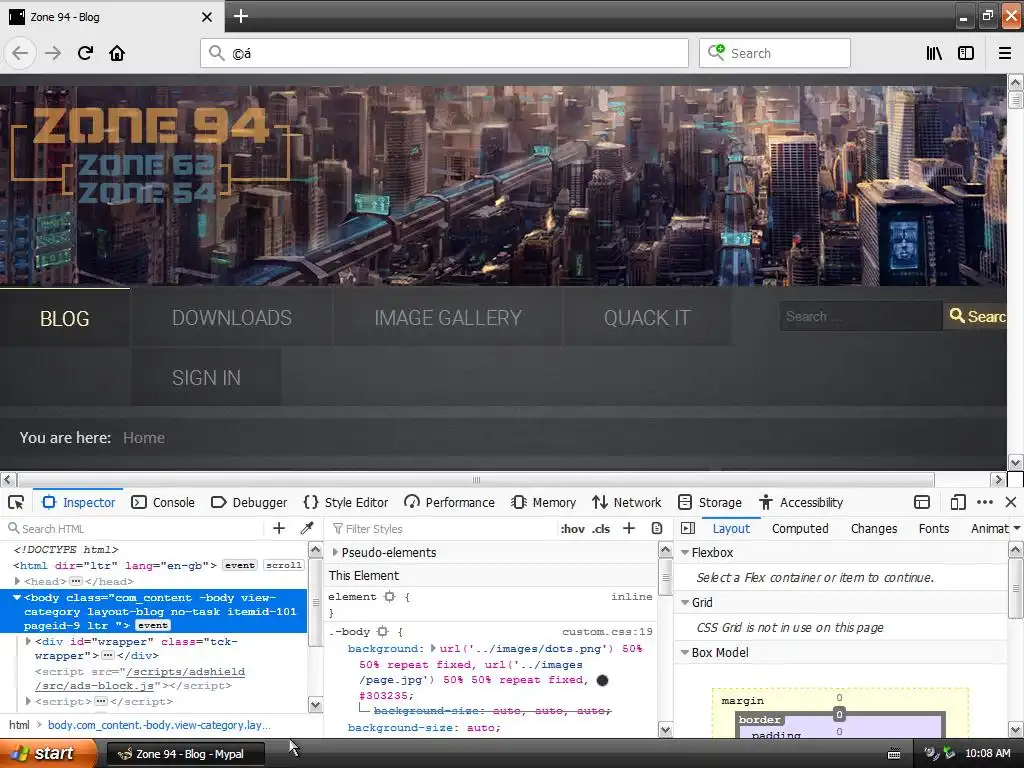Reload the current page
1024x768 pixels.
point(85,53)
